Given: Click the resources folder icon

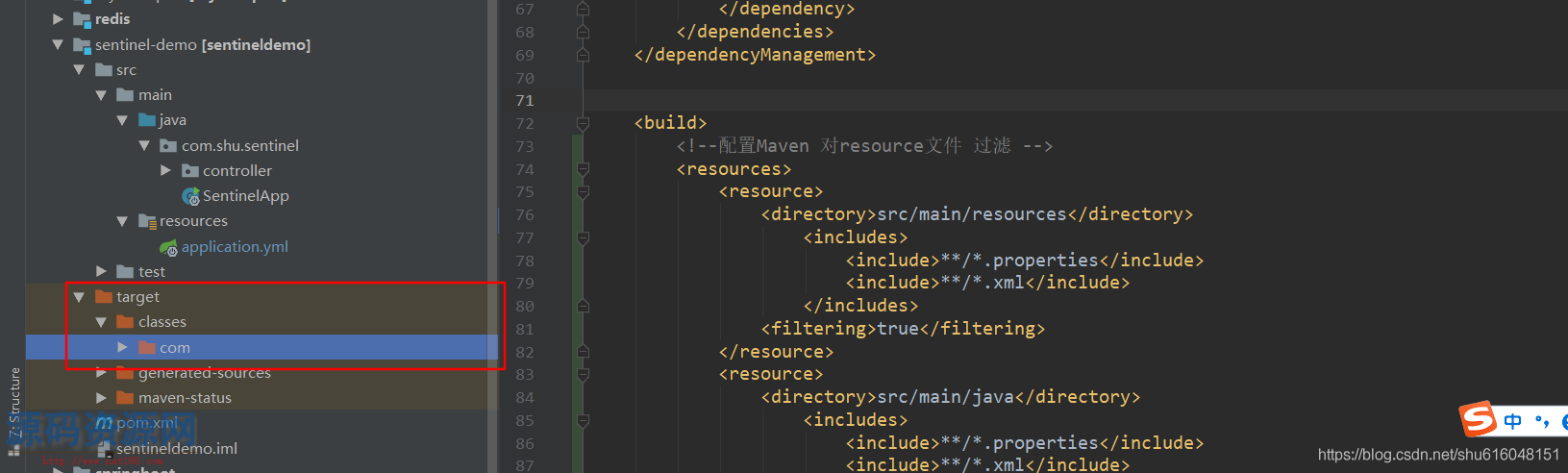Looking at the screenshot, I should pos(147,221).
